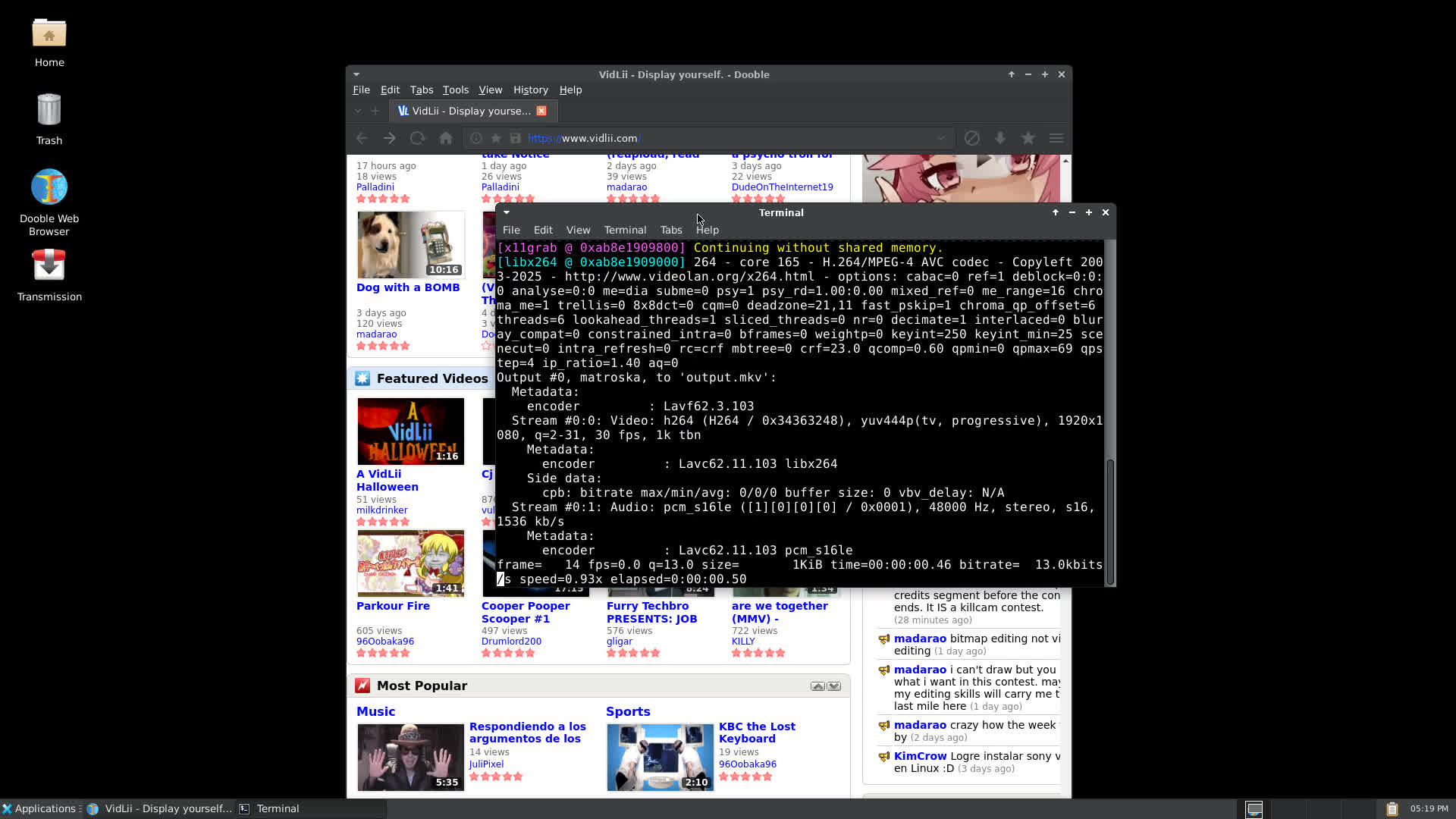Open Dooble History menu
The width and height of the screenshot is (1456, 819).
click(x=531, y=89)
